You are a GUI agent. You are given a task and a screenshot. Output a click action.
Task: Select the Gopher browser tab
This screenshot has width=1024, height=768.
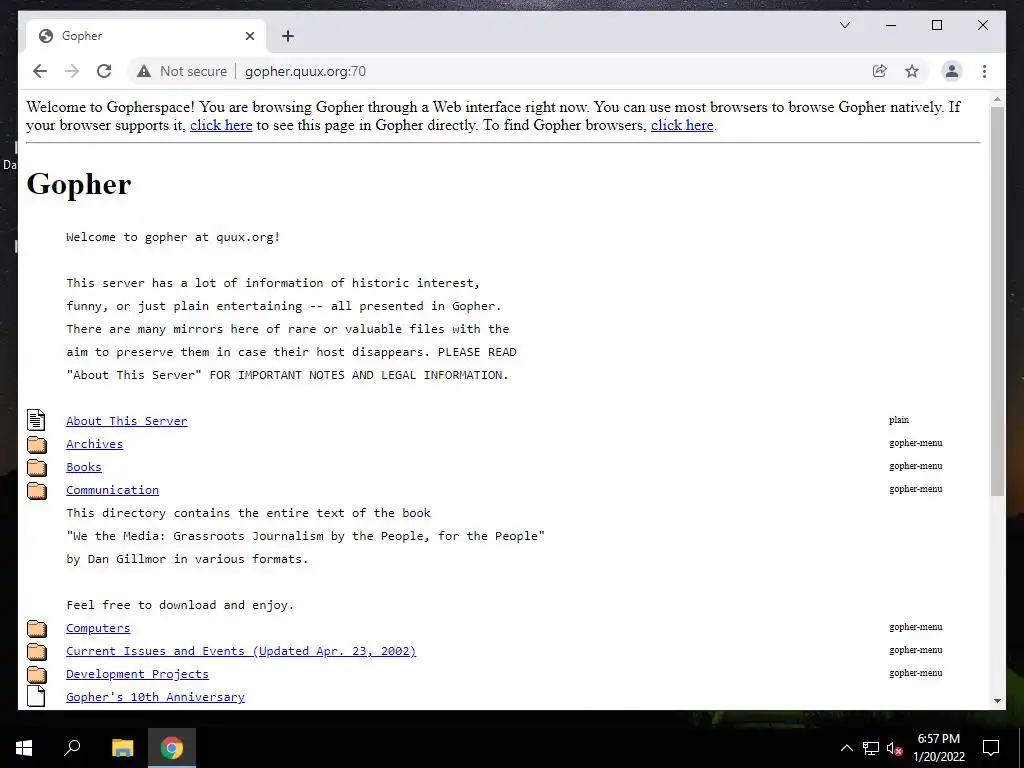pos(146,36)
